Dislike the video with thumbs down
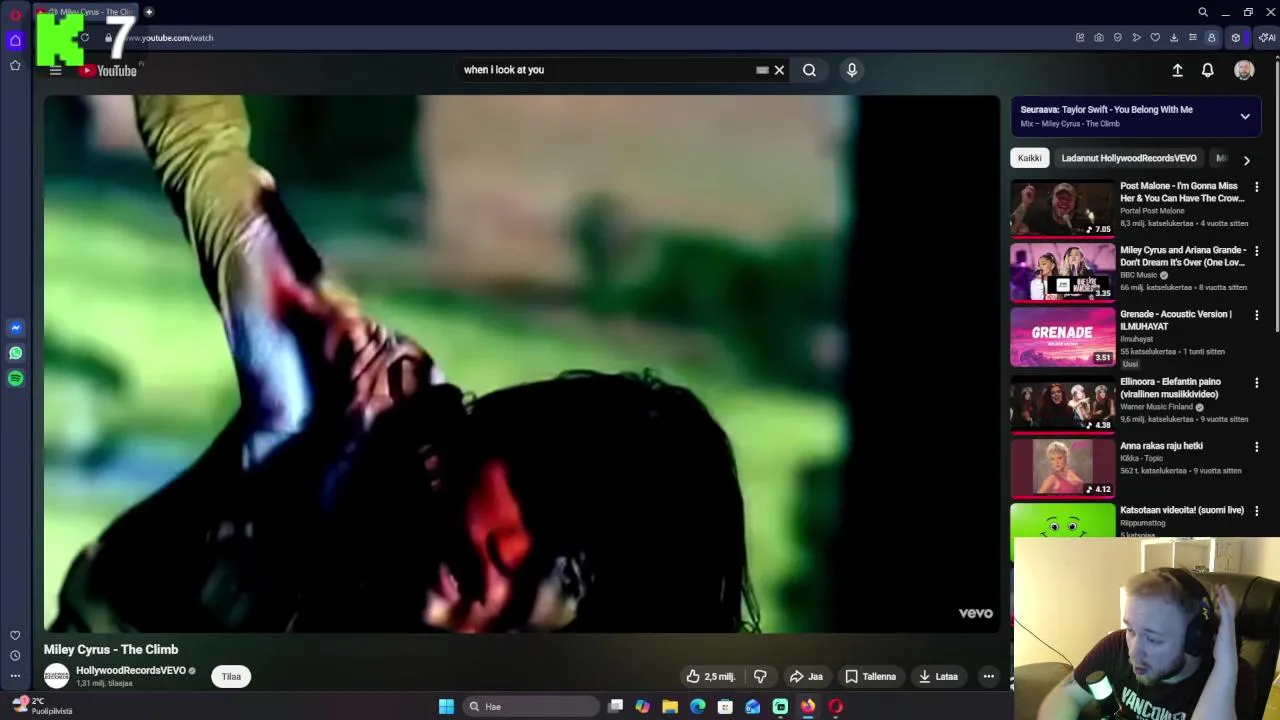Image resolution: width=1280 pixels, height=720 pixels. pos(760,676)
